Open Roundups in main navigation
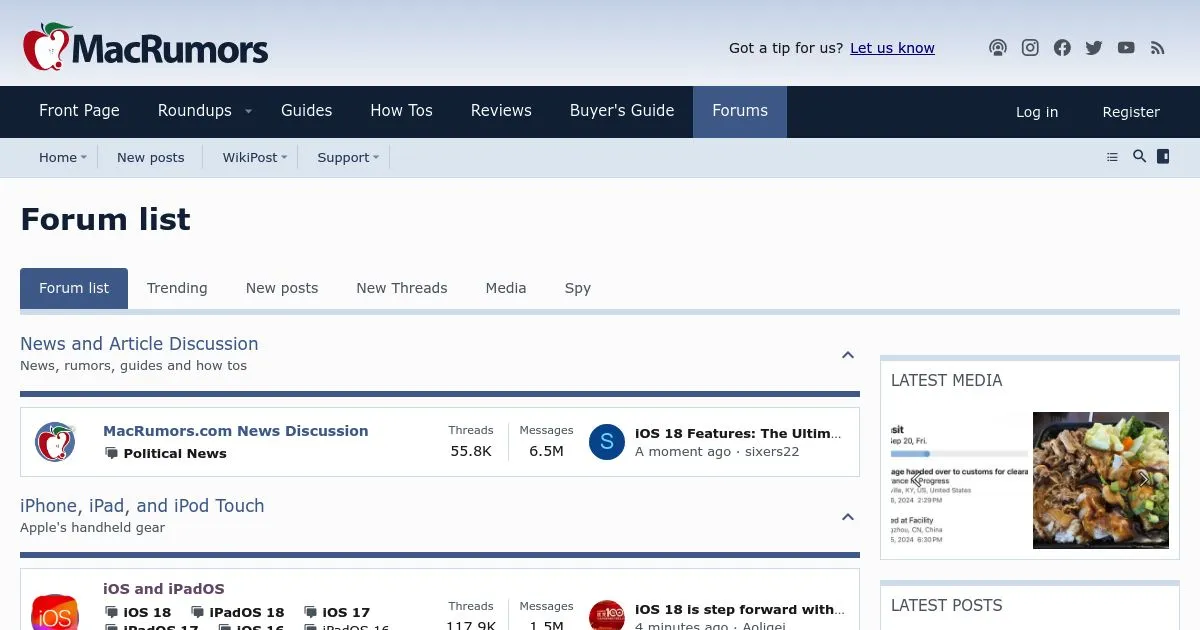The height and width of the screenshot is (630, 1200). [194, 111]
